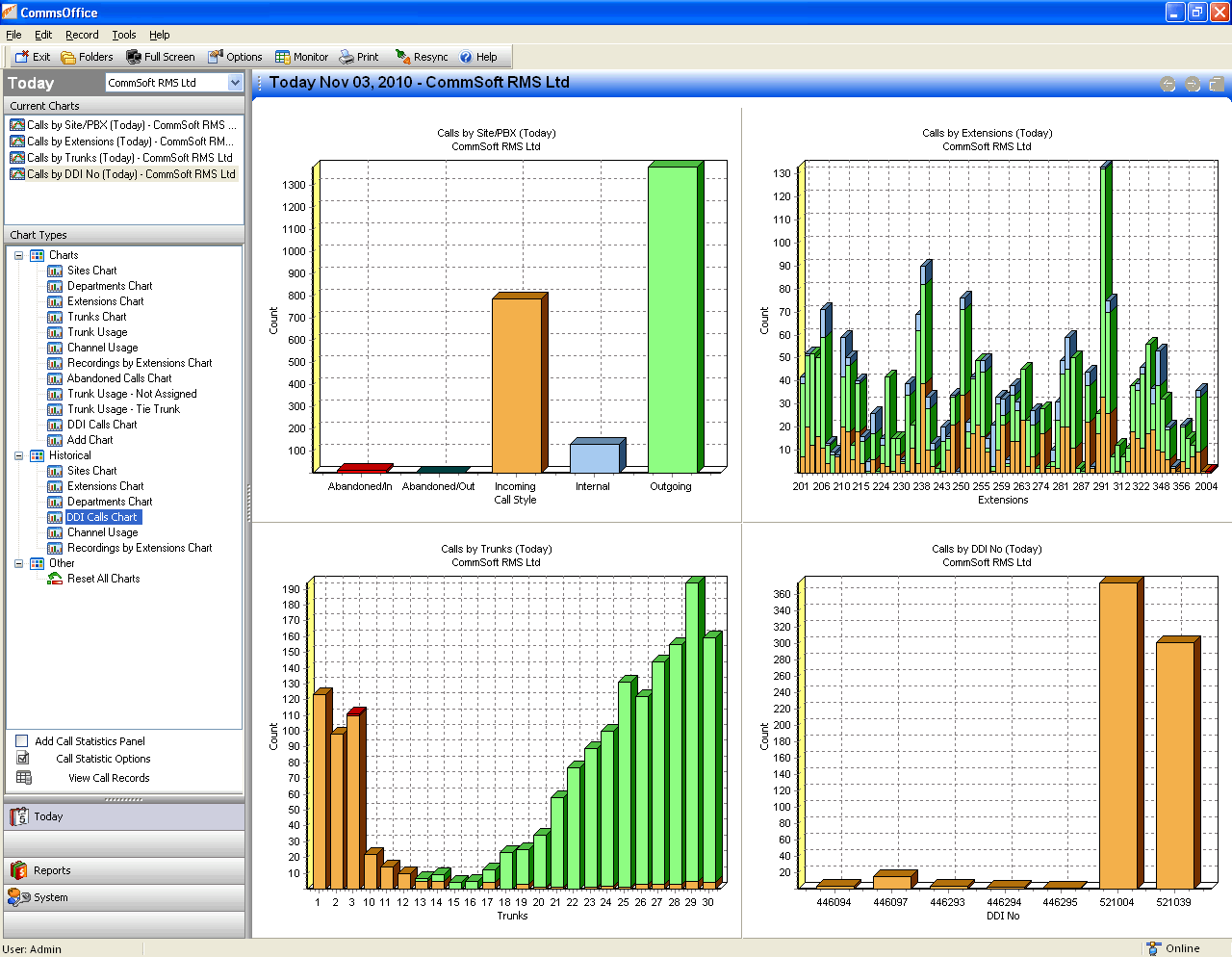This screenshot has width=1232, height=957.
Task: Open the Tools menu
Action: [124, 35]
